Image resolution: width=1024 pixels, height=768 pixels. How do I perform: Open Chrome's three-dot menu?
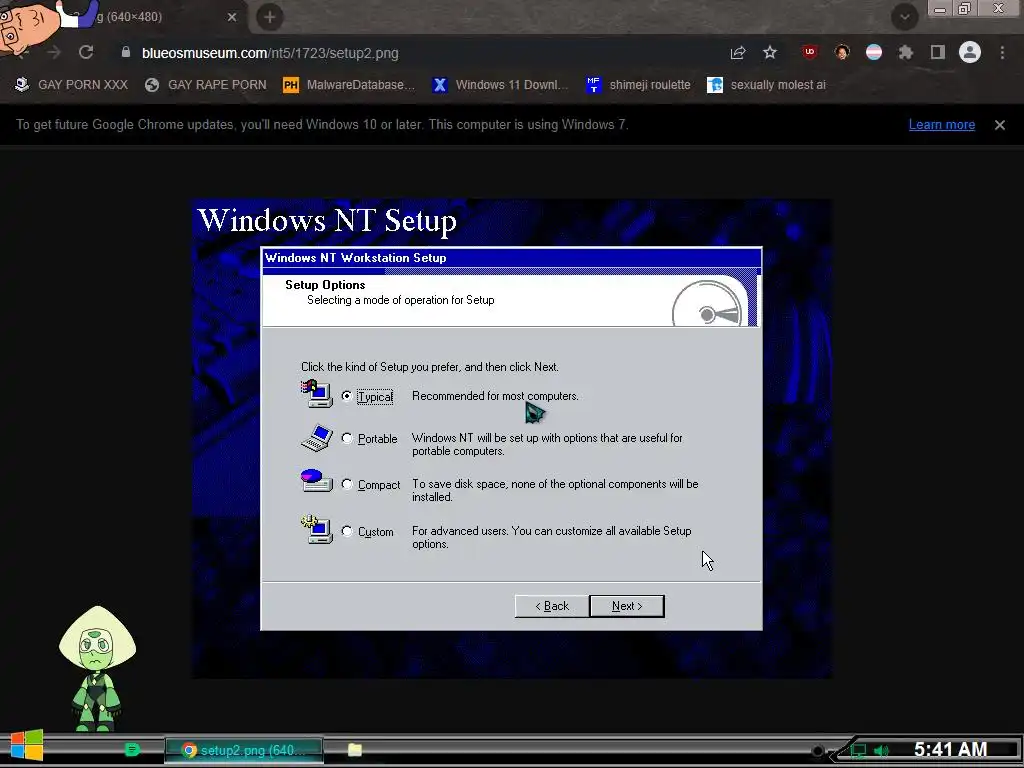1002,52
